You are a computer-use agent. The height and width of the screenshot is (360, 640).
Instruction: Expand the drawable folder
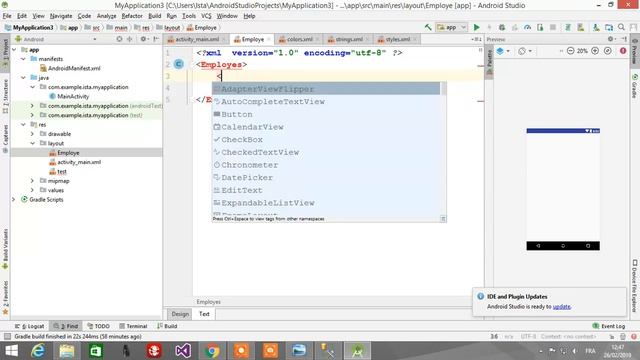pos(32,134)
